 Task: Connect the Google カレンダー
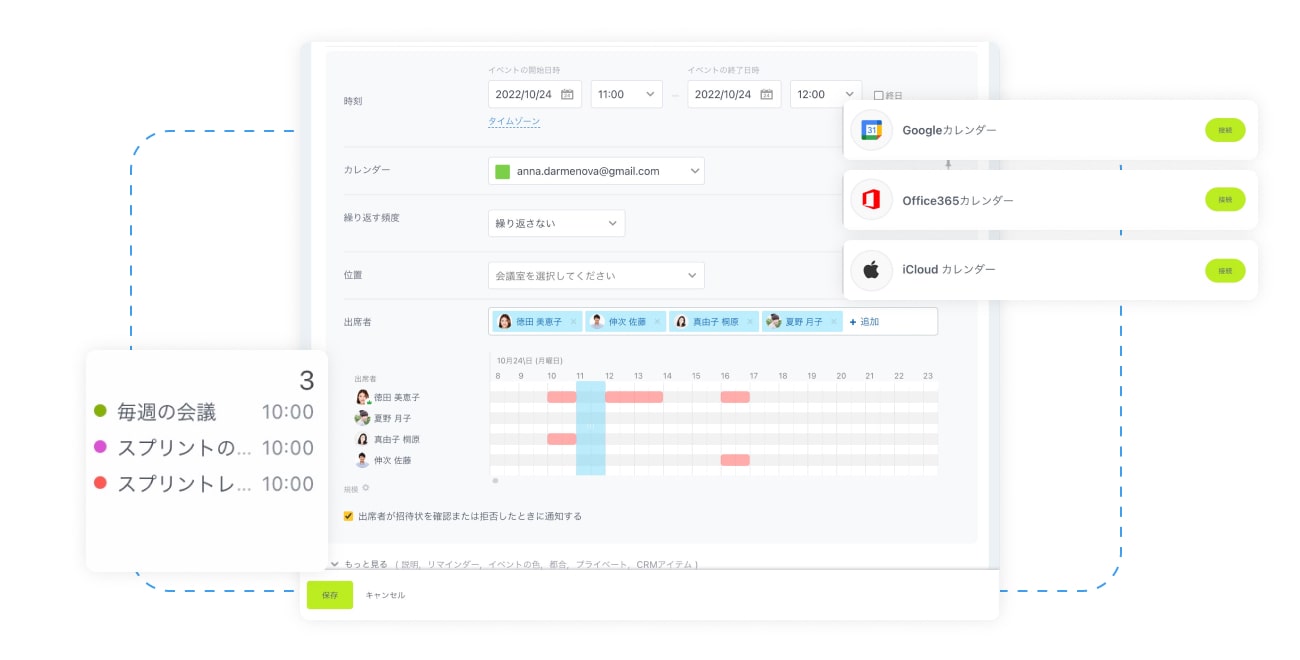[1225, 130]
